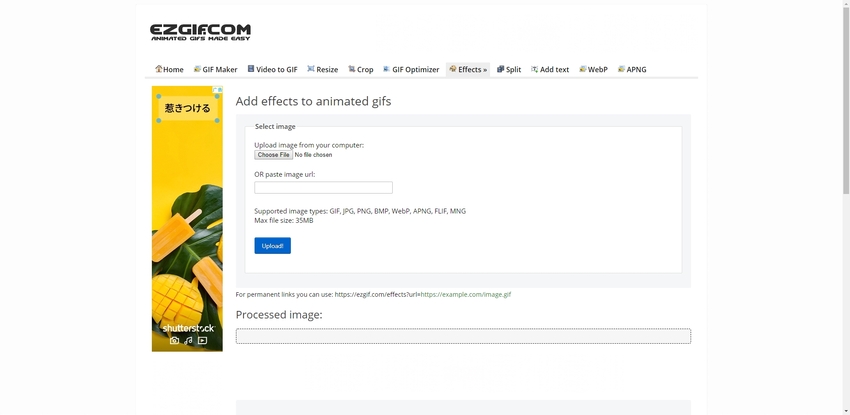Click the AdChoices icon on the ad
The width and height of the screenshot is (850, 415).
click(217, 91)
